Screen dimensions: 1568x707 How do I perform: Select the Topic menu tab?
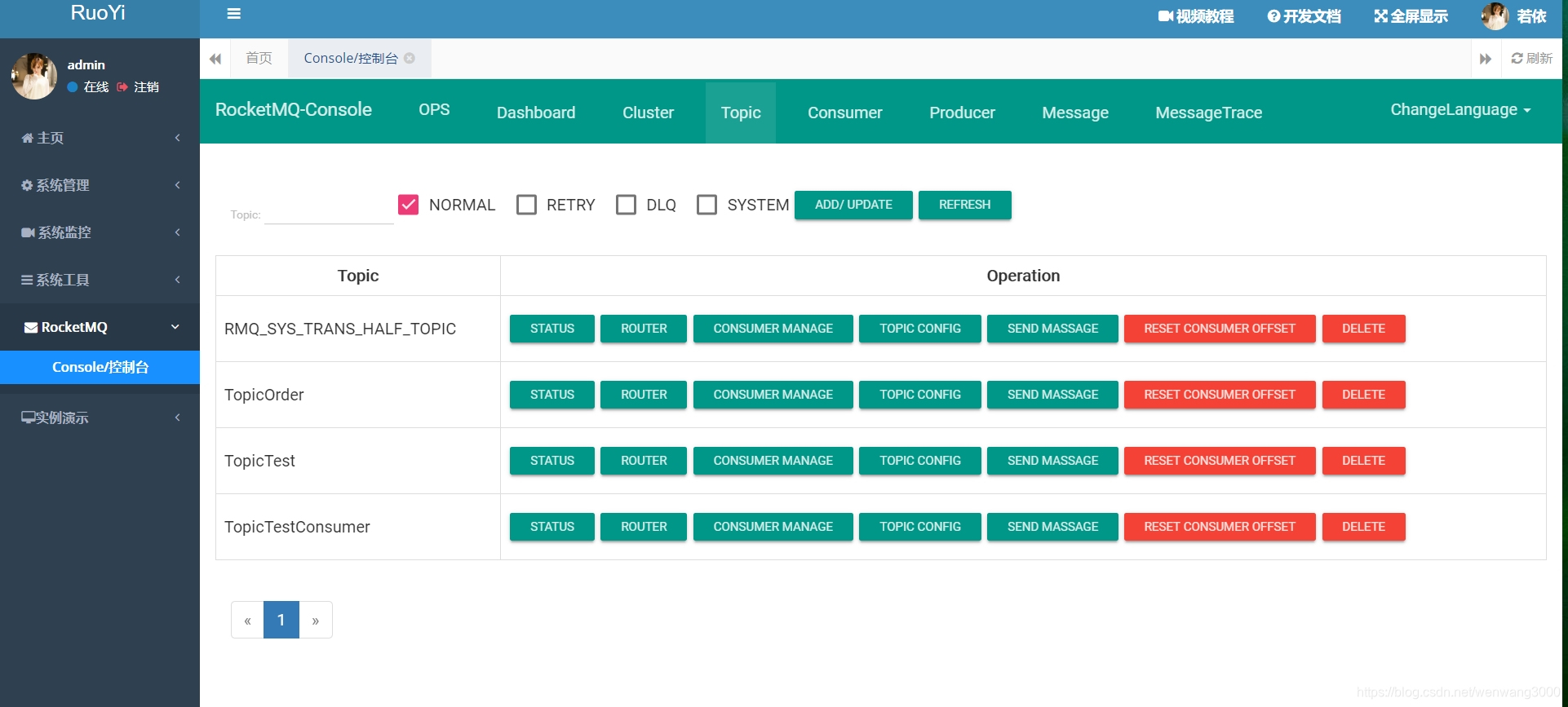point(741,113)
